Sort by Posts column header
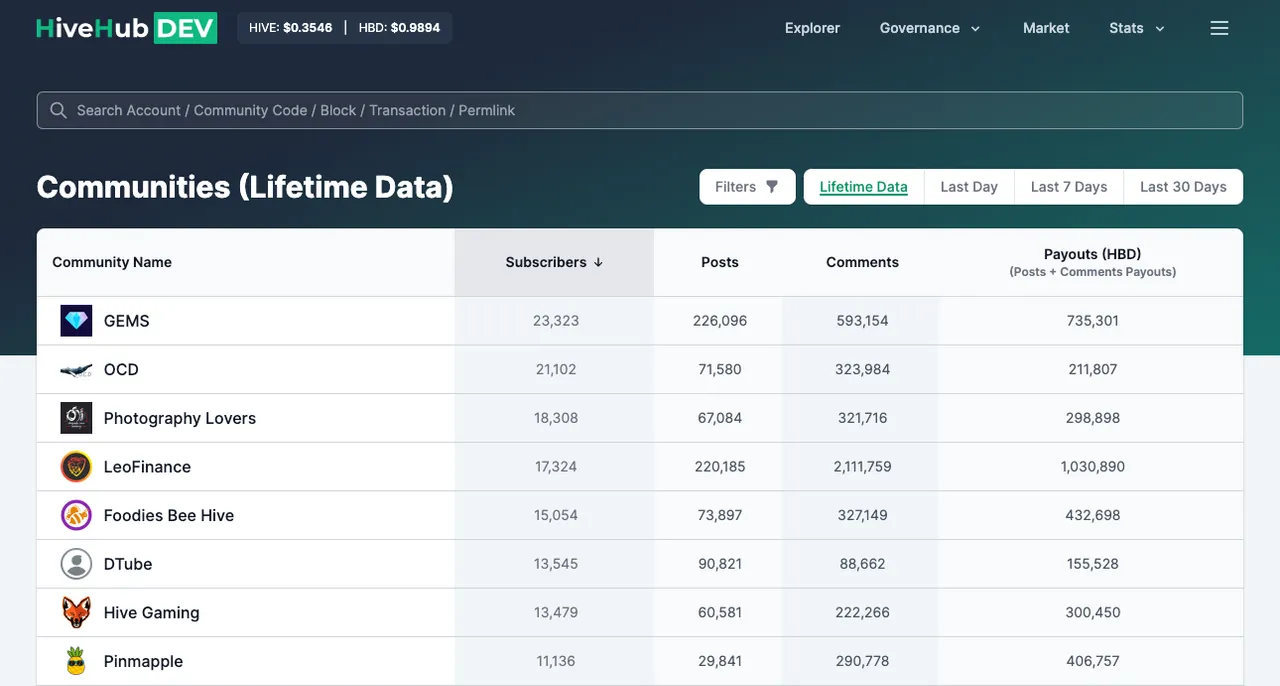Image resolution: width=1280 pixels, height=686 pixels. 720,262
